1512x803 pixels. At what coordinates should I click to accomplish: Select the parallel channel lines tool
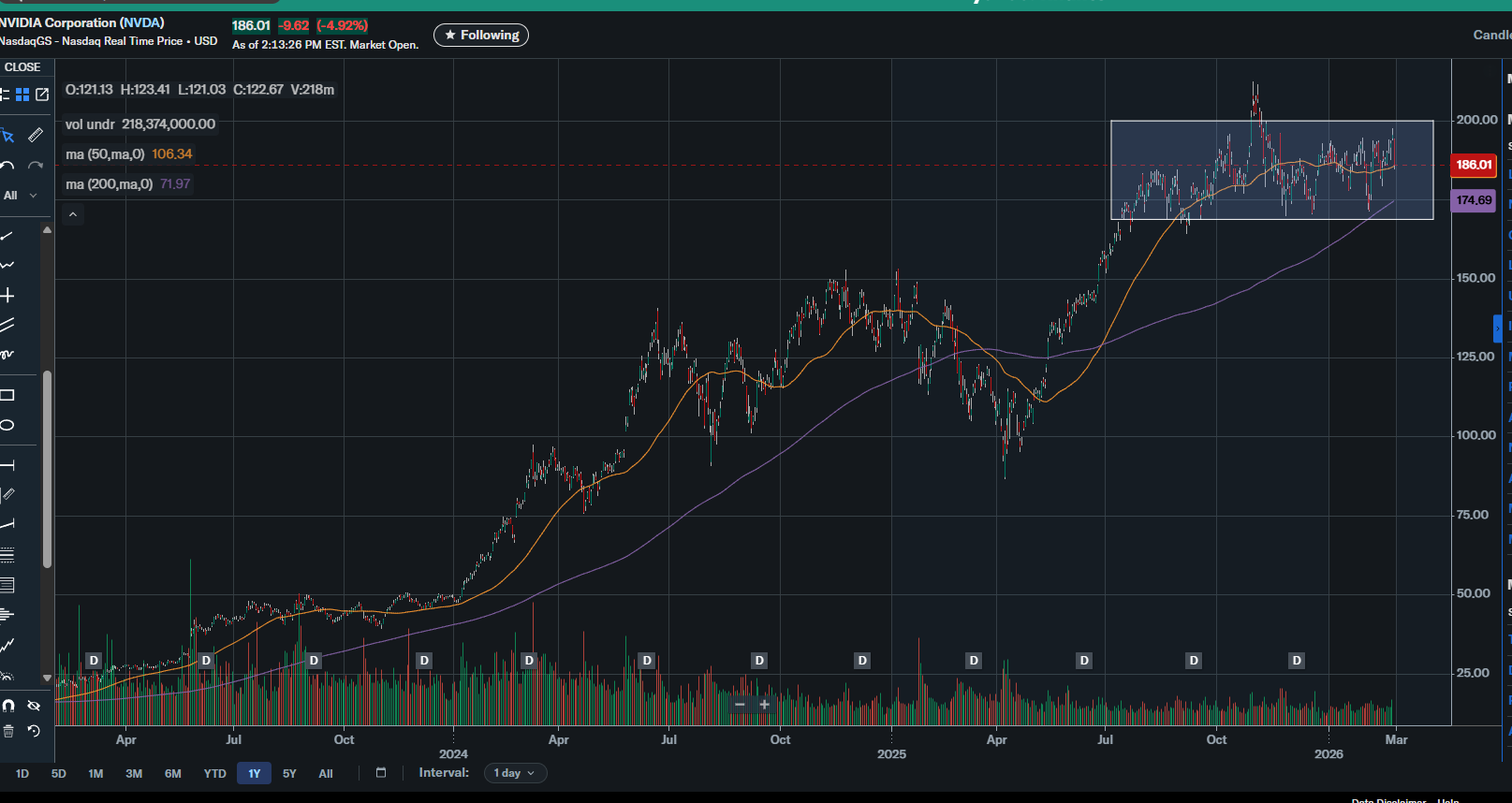[x=7, y=326]
